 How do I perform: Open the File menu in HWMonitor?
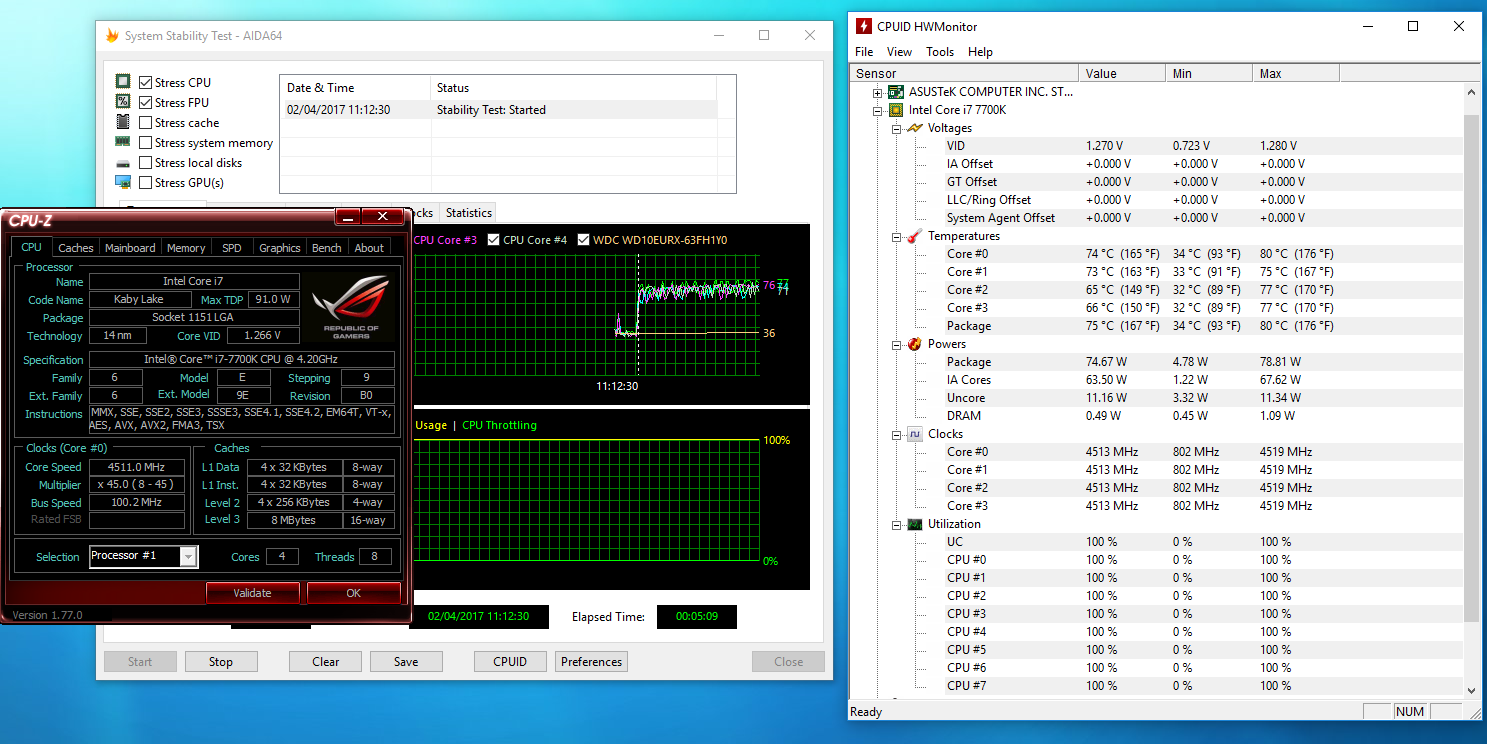864,52
